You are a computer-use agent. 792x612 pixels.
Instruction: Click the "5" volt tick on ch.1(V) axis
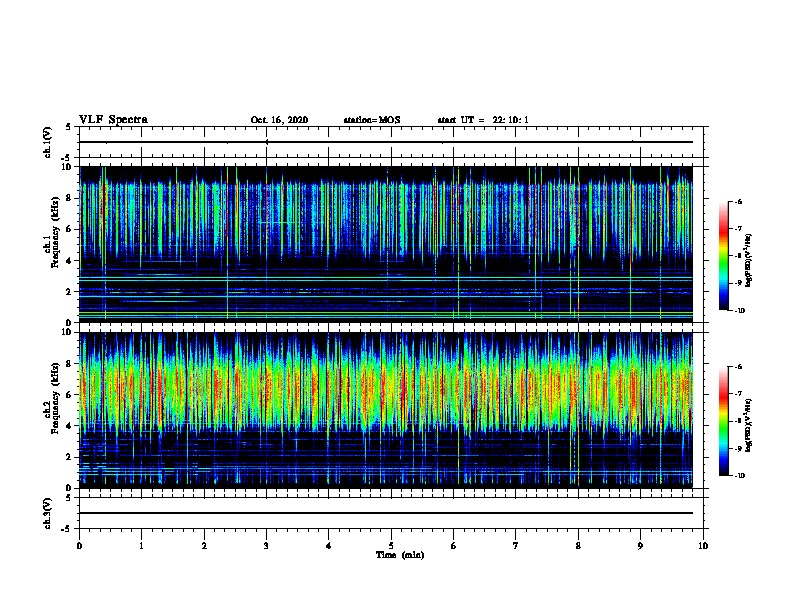tap(69, 127)
